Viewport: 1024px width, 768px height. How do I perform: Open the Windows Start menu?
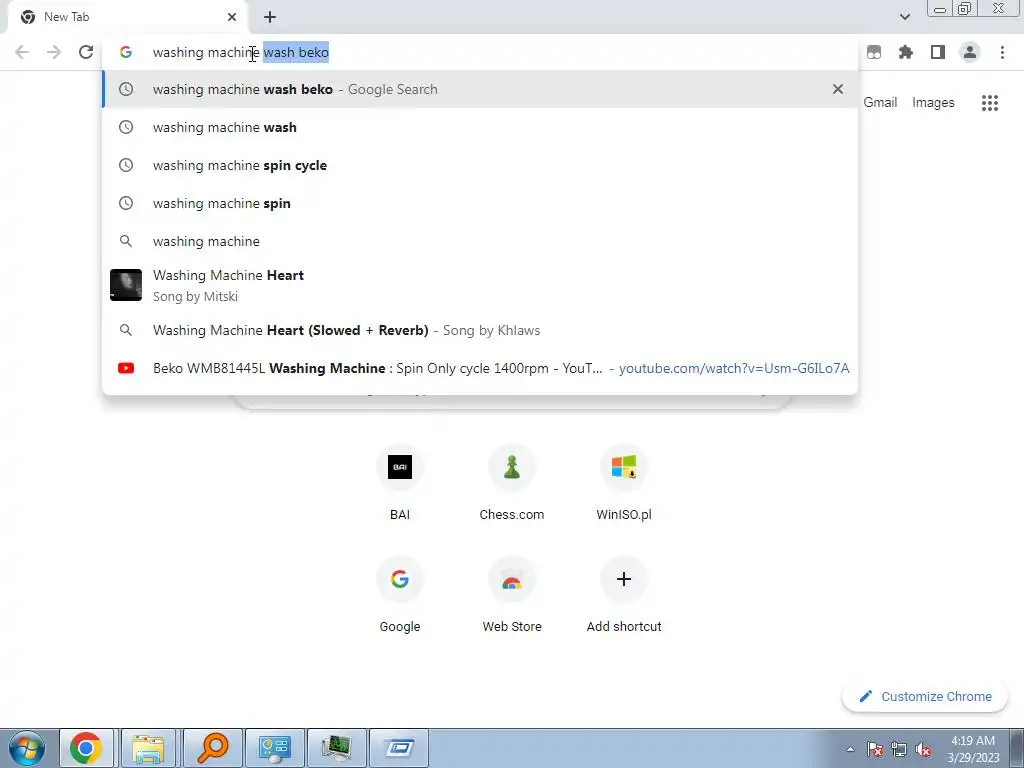point(27,748)
